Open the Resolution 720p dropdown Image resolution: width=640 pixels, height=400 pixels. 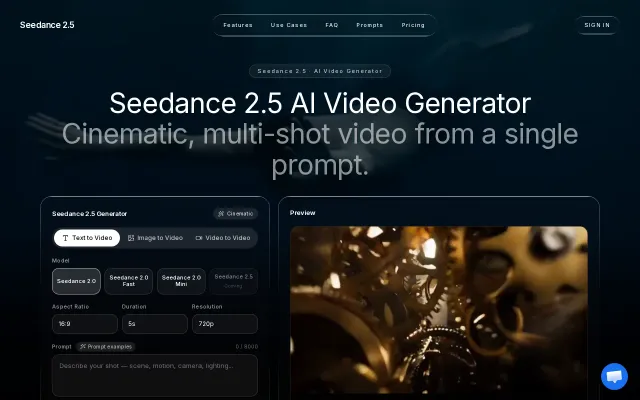tap(225, 324)
